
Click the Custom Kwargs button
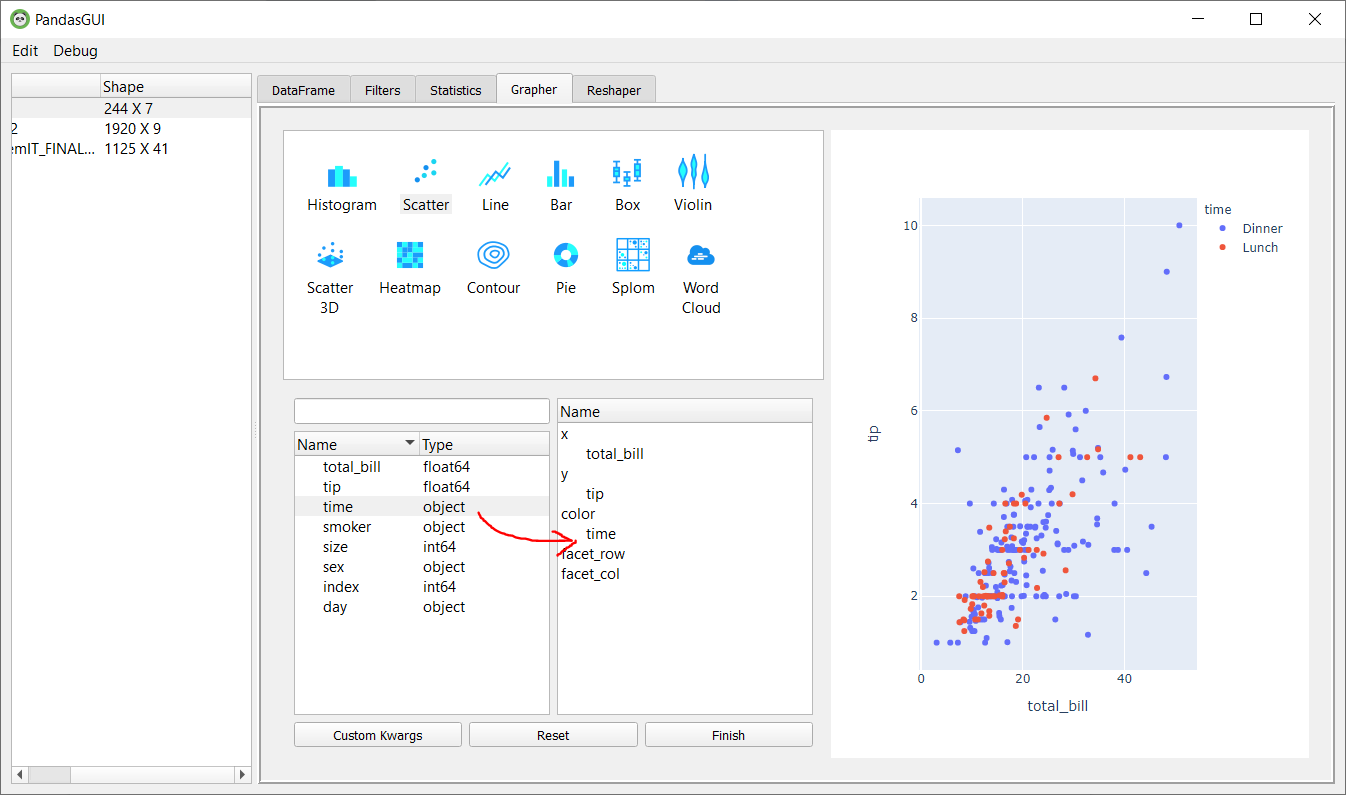click(x=377, y=734)
